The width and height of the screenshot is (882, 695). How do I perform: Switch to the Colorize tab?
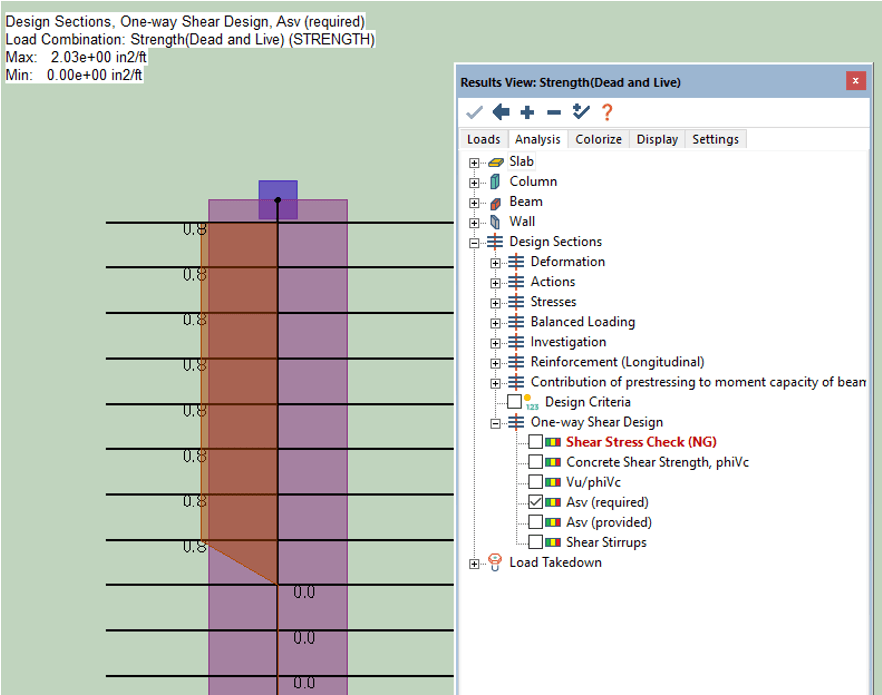(598, 139)
